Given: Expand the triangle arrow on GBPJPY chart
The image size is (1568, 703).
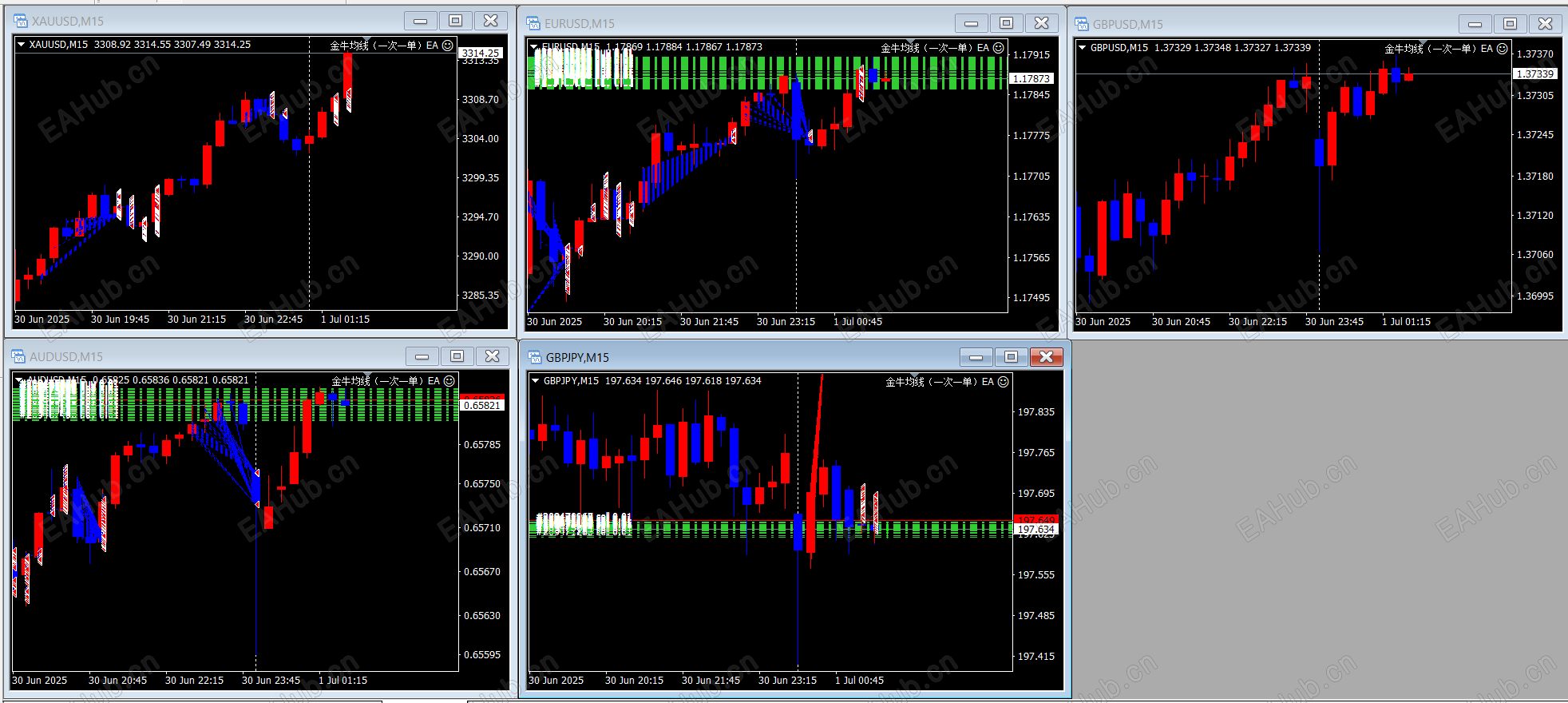Looking at the screenshot, I should pyautogui.click(x=536, y=381).
